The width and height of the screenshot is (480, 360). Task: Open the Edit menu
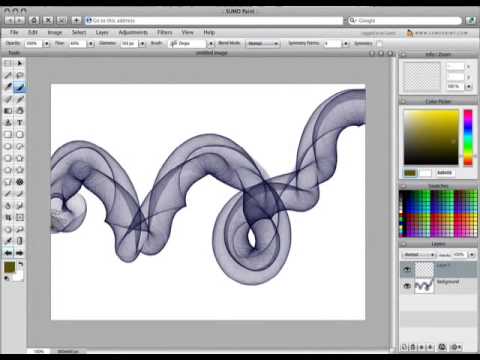[33, 32]
